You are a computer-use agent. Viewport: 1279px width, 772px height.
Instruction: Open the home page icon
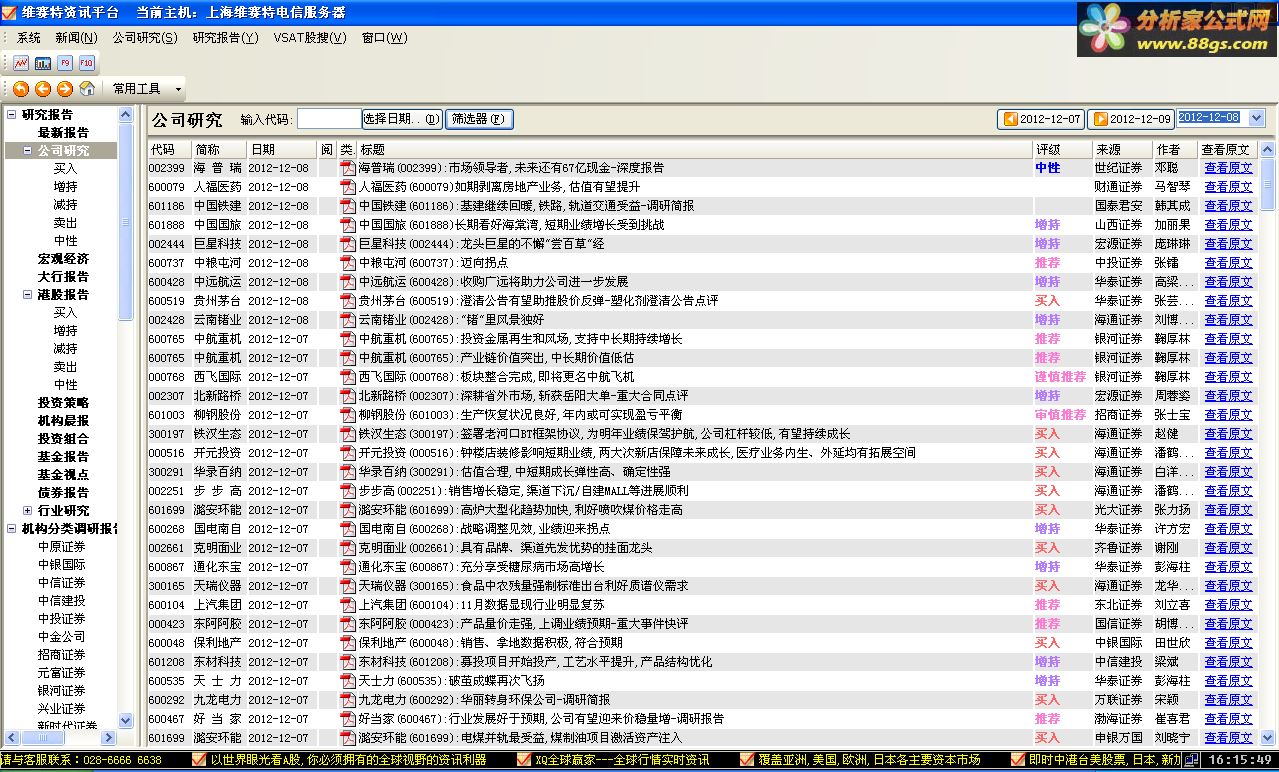(87, 89)
